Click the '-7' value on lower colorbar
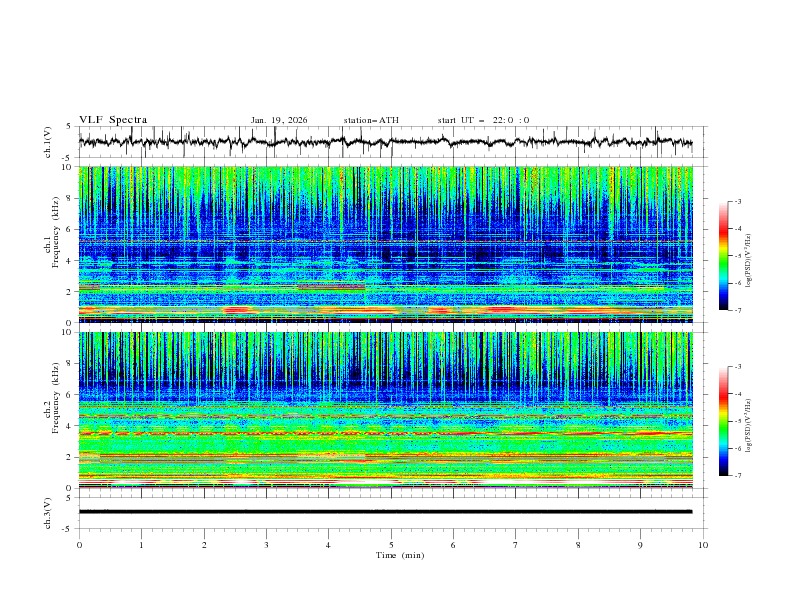The image size is (792, 612). pos(738,475)
